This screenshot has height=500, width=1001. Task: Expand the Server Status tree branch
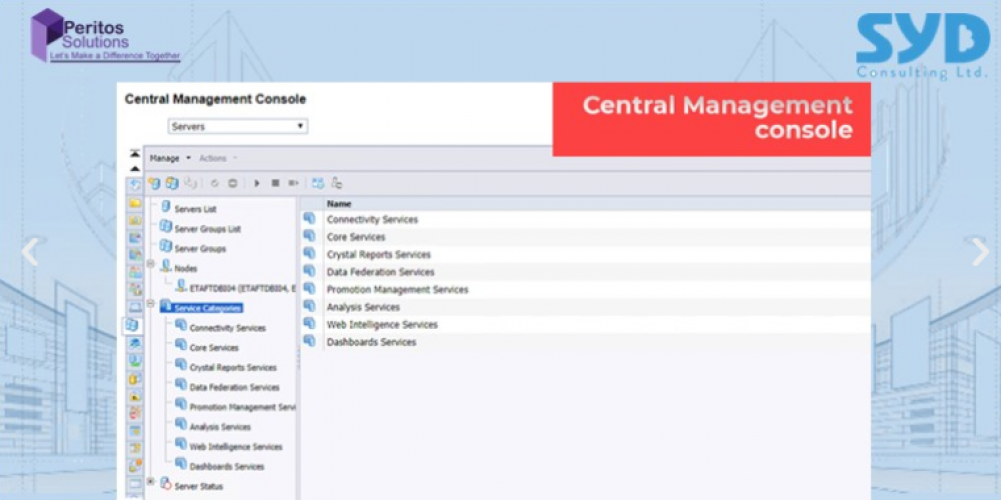[151, 481]
